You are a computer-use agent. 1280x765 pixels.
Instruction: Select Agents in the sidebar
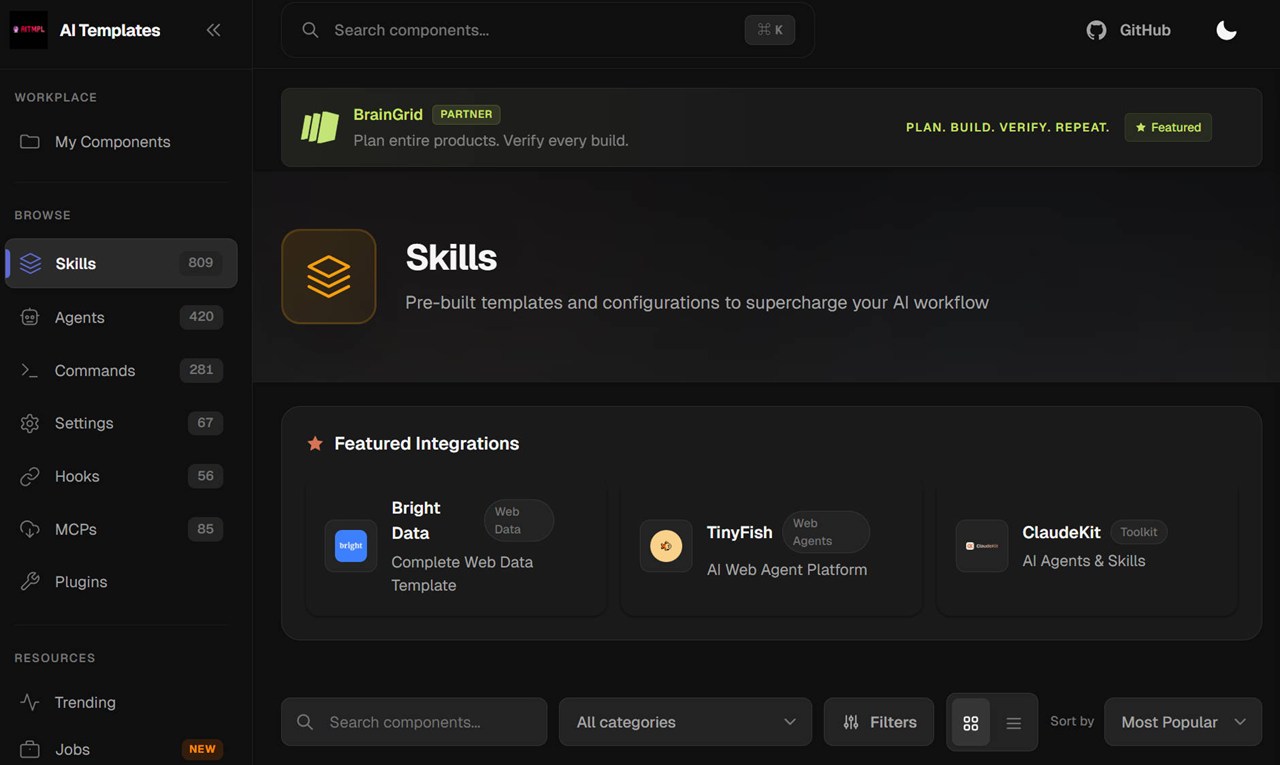(x=121, y=317)
